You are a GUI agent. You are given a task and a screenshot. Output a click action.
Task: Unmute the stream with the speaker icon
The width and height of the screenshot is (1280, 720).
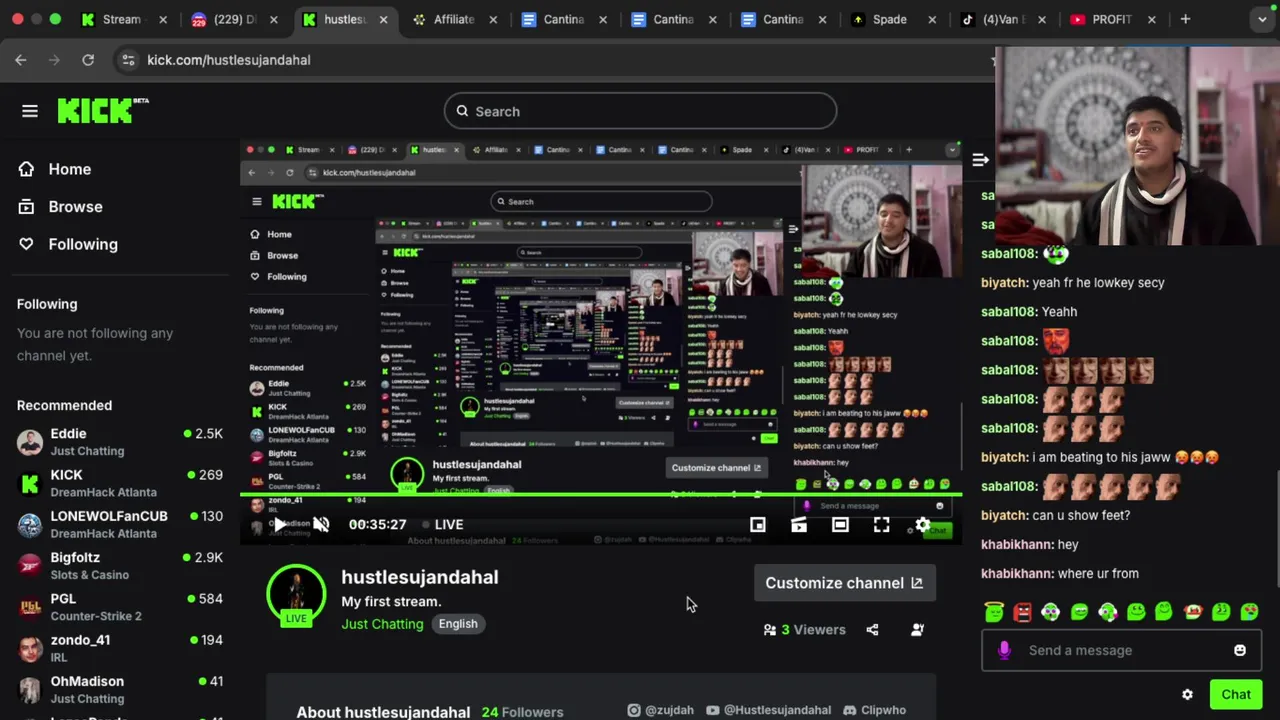(x=321, y=524)
